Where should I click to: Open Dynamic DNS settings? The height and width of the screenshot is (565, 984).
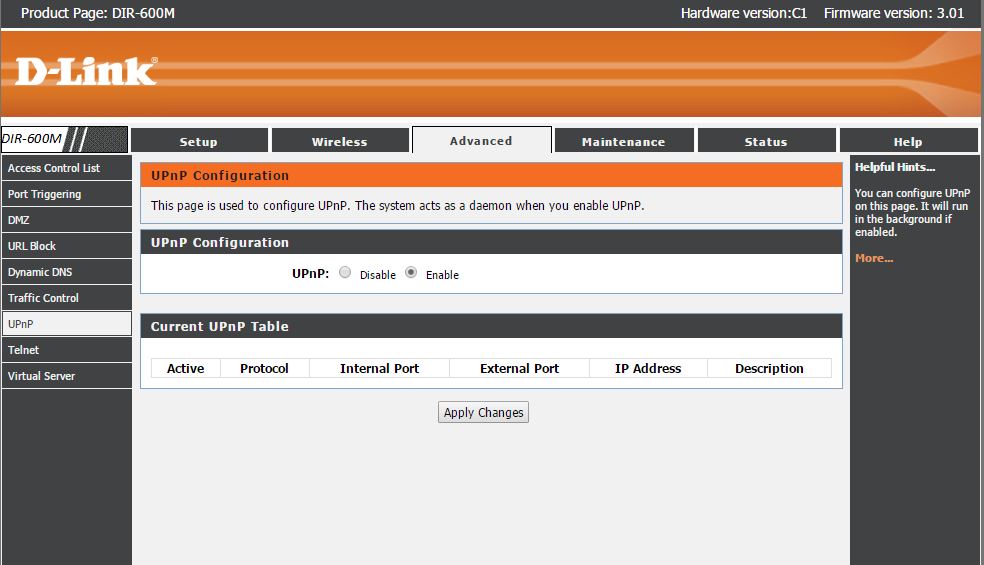click(67, 272)
